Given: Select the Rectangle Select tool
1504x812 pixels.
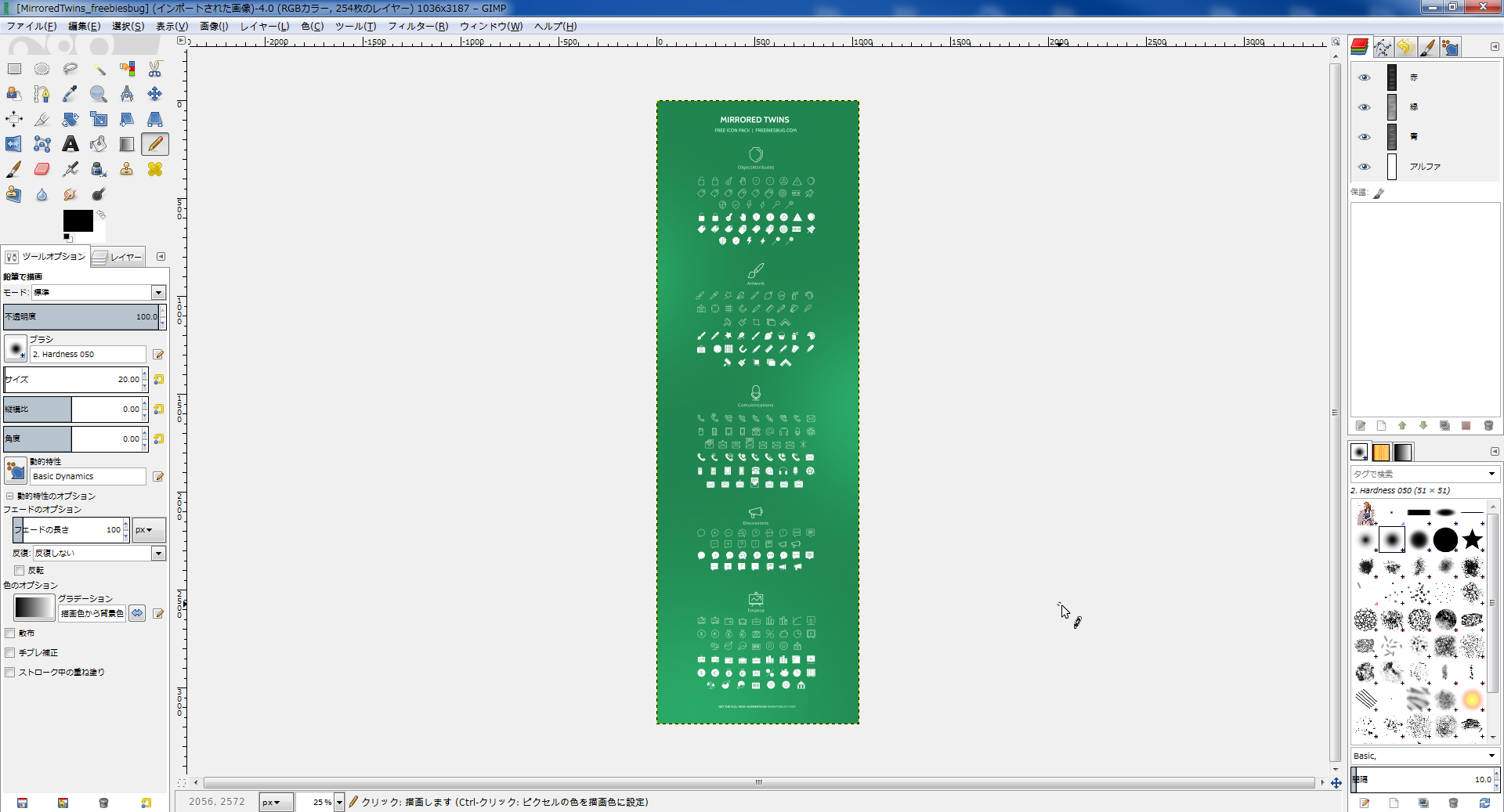Looking at the screenshot, I should (14, 69).
